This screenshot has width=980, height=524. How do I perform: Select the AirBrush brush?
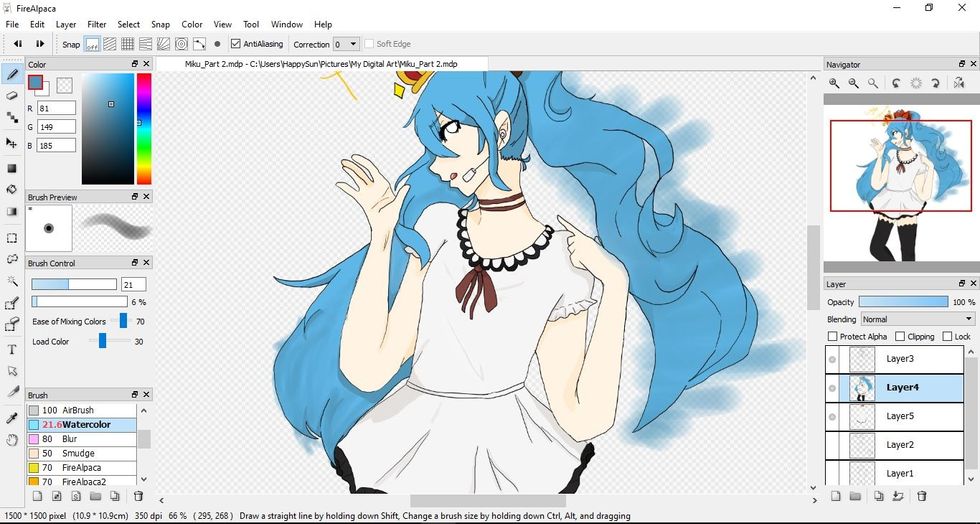pos(81,410)
